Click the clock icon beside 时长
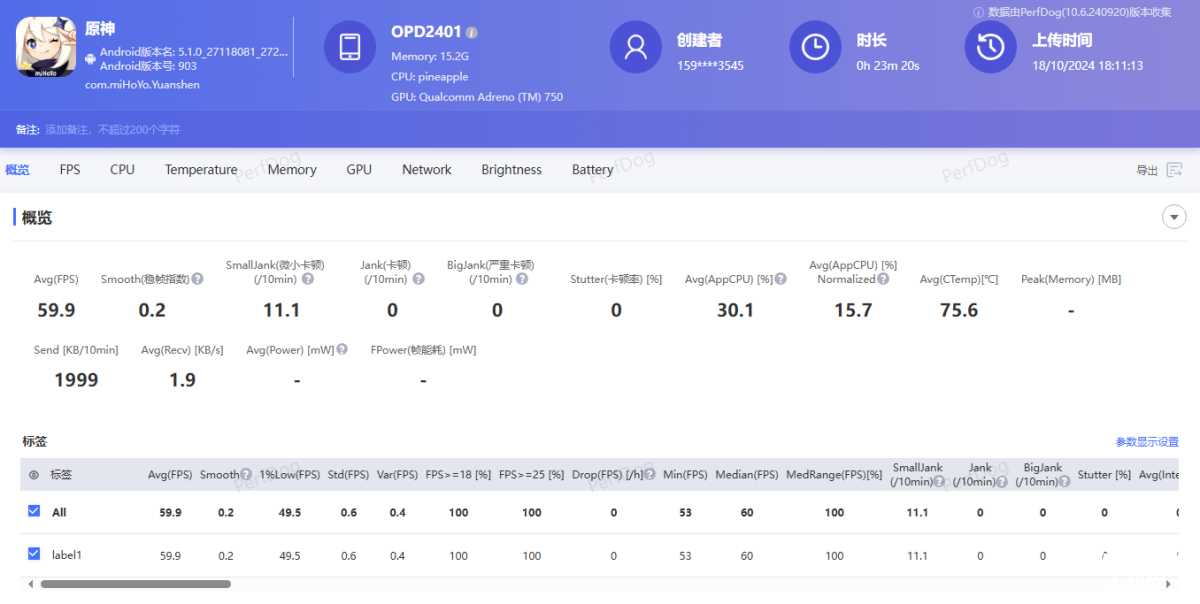This screenshot has width=1200, height=604. (x=815, y=47)
